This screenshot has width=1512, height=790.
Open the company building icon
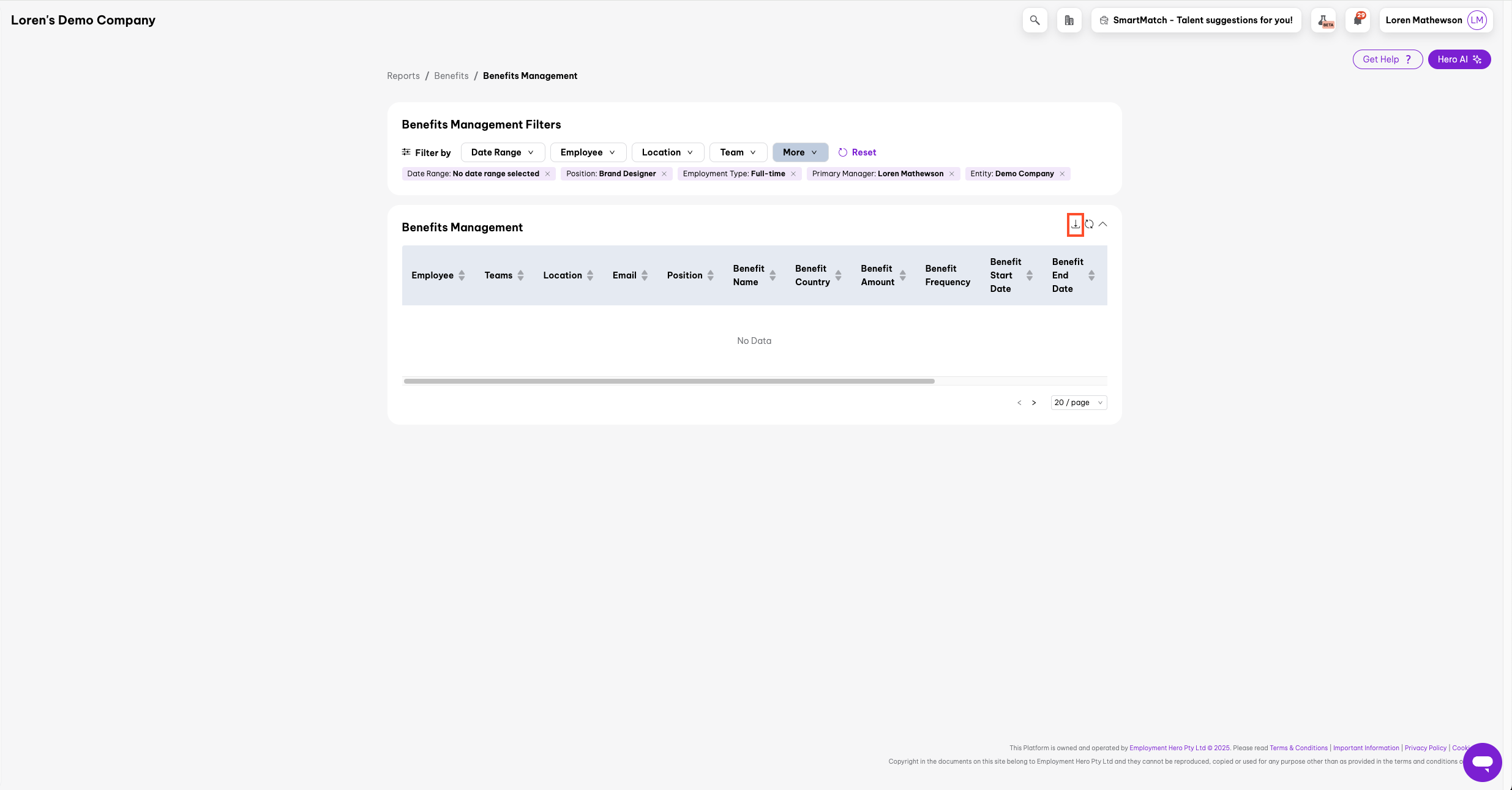pyautogui.click(x=1069, y=20)
